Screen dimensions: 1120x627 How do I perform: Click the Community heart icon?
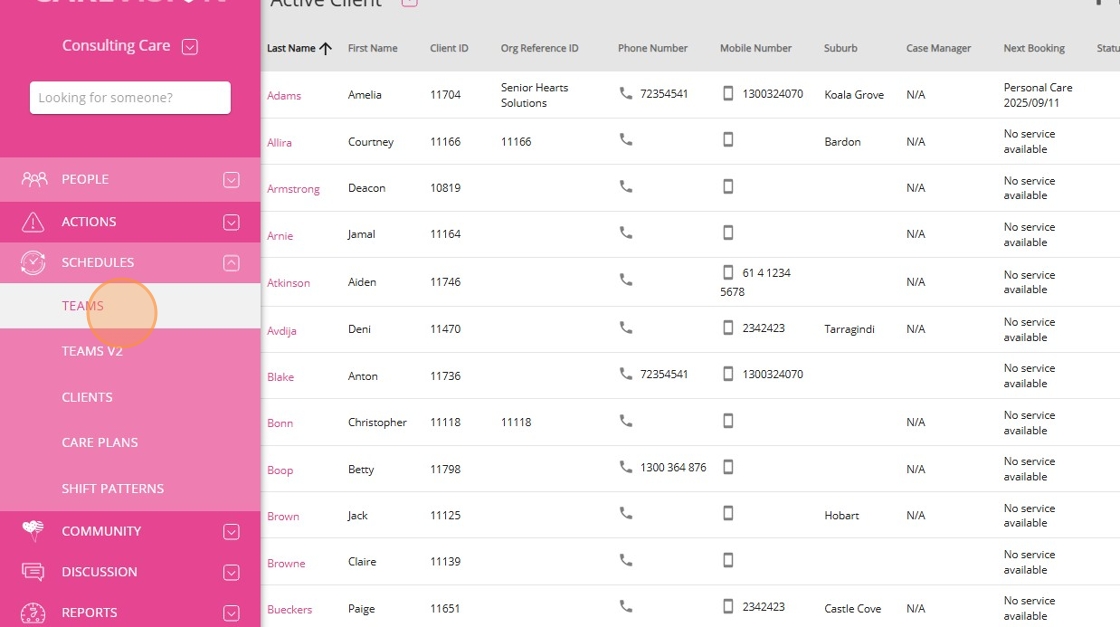(33, 531)
